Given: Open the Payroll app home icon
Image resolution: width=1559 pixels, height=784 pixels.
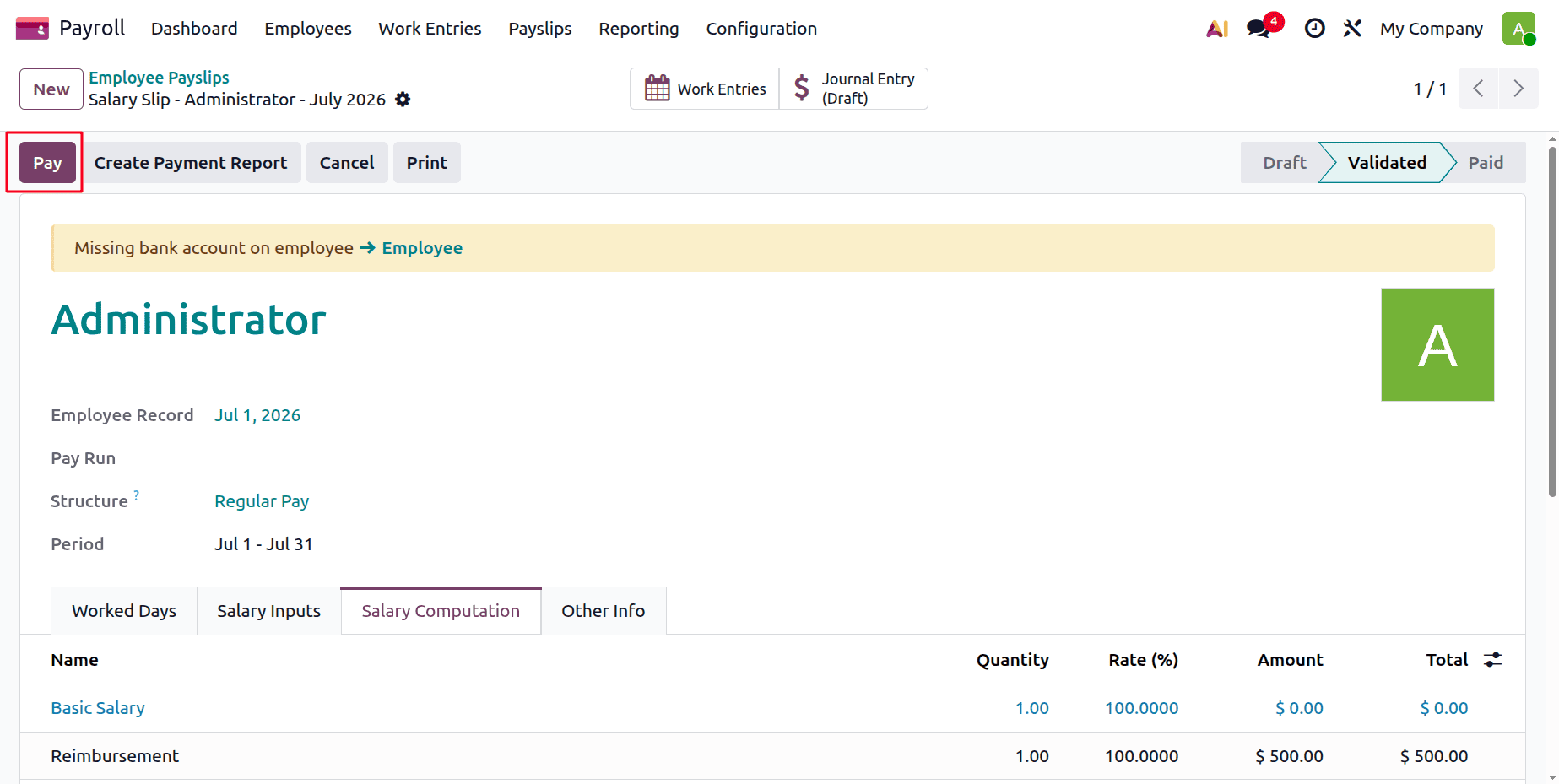Looking at the screenshot, I should 32,29.
